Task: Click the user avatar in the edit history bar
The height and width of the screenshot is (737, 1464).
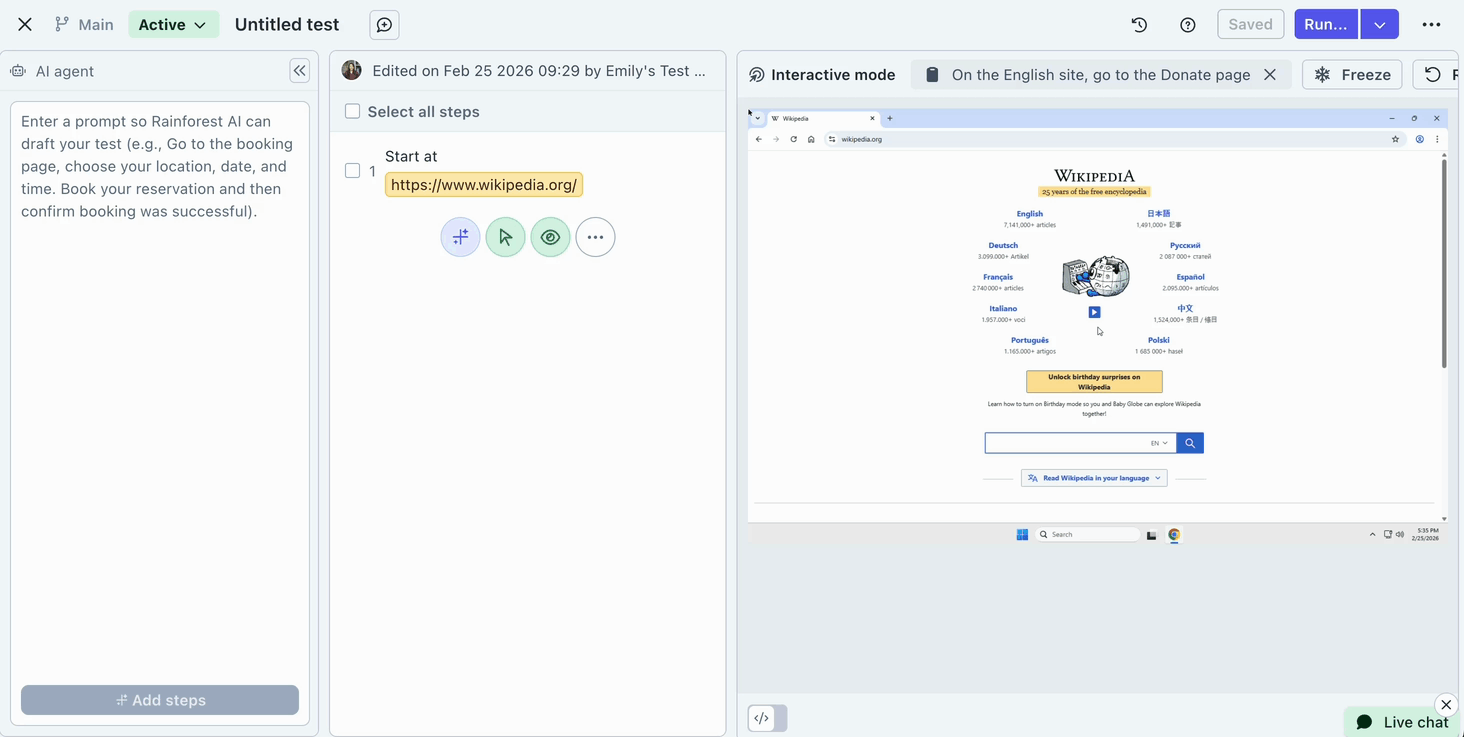Action: point(351,70)
